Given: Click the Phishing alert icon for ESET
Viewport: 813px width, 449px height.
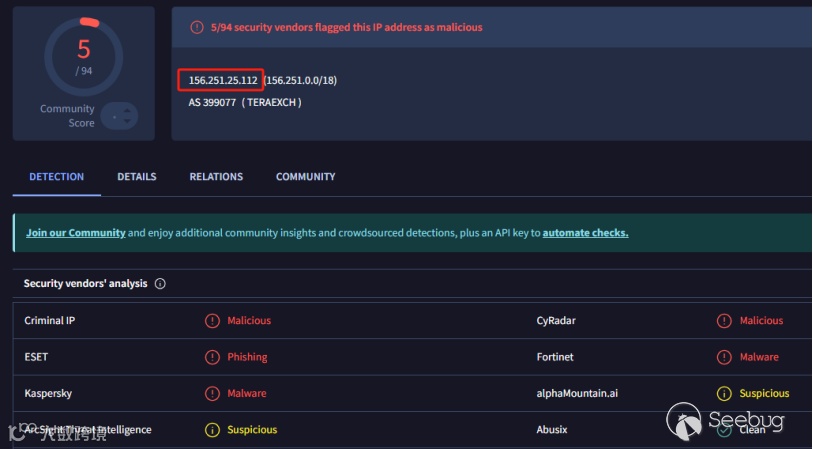Looking at the screenshot, I should point(212,357).
